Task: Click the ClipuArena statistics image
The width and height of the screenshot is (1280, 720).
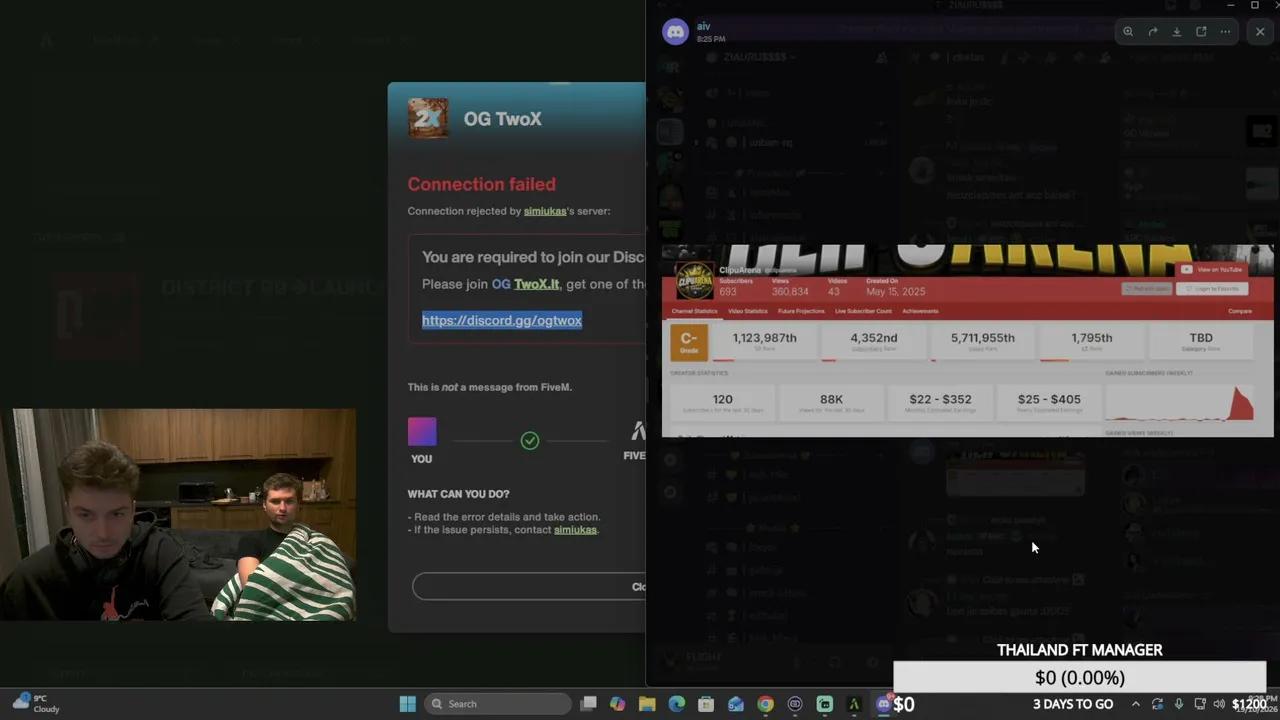Action: (x=967, y=340)
